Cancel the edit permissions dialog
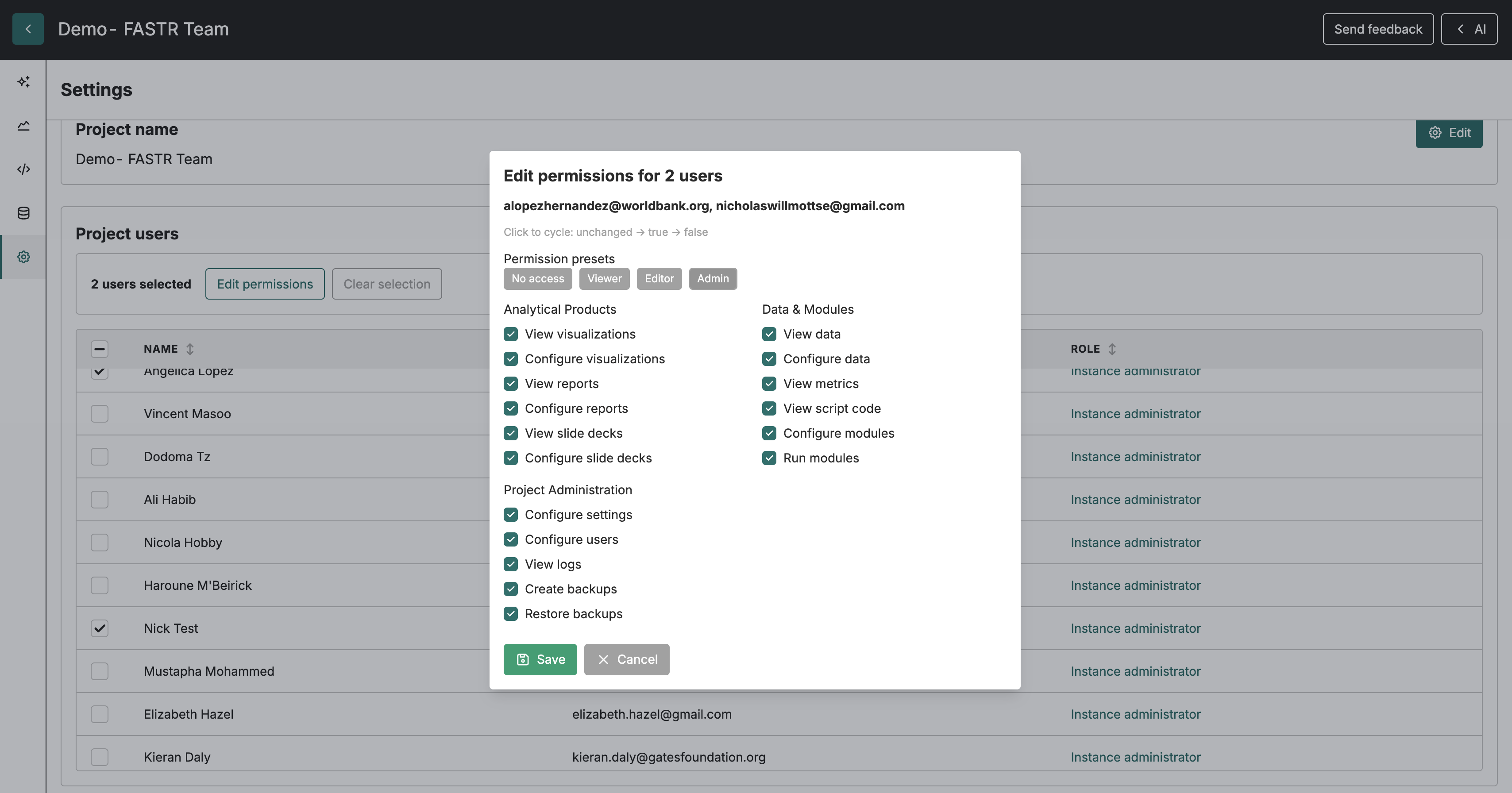 click(x=626, y=659)
